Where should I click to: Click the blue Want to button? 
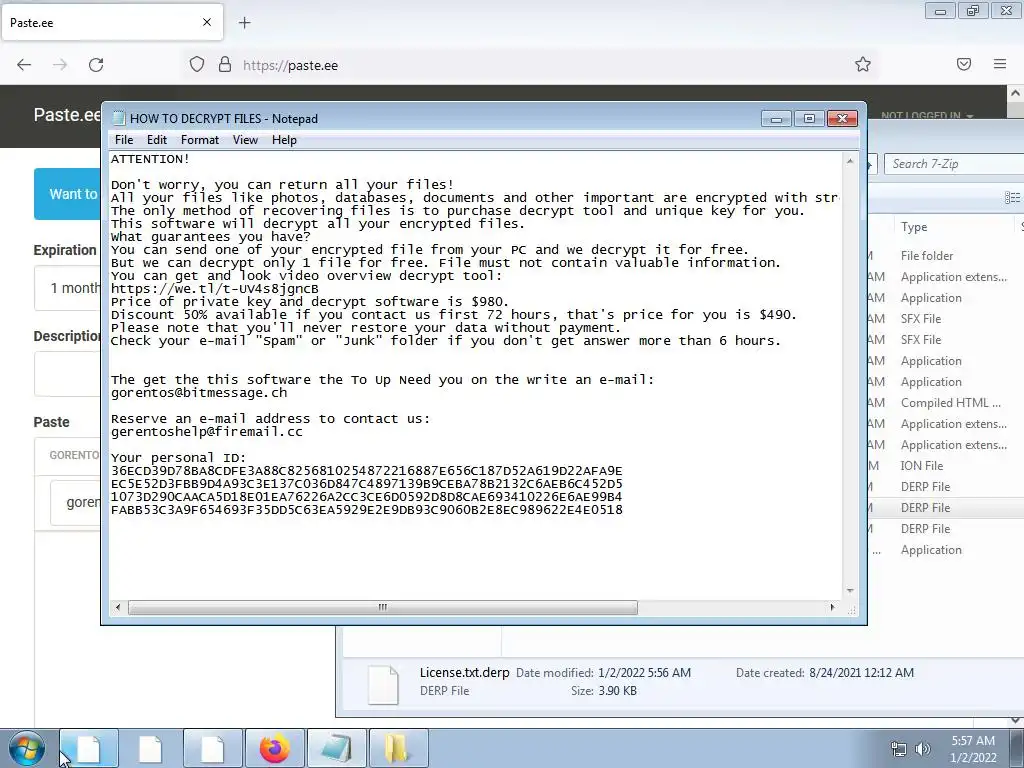click(67, 194)
